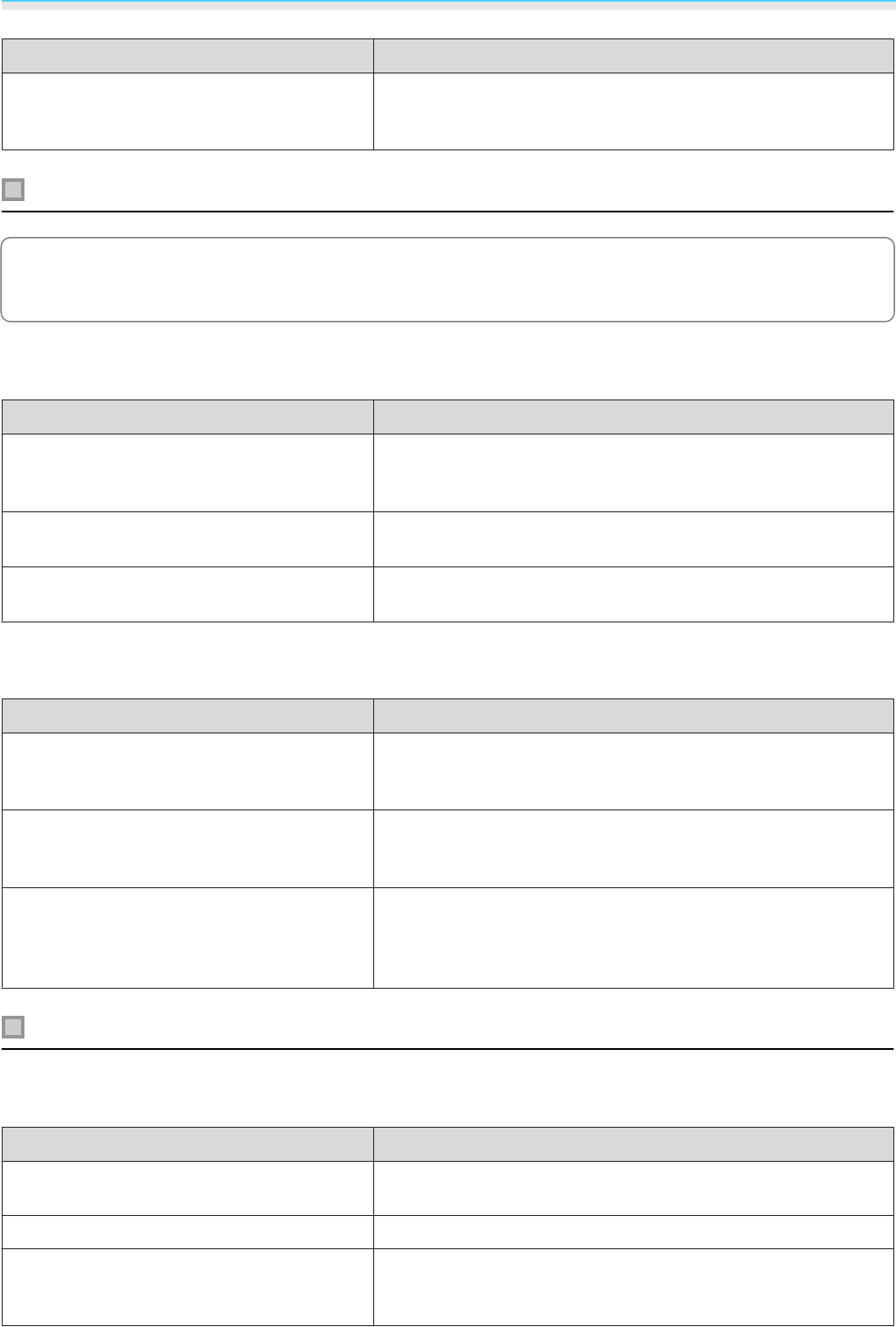Click the last table's final-row wide cell
The width and height of the screenshot is (896, 1327).
tap(634, 1287)
